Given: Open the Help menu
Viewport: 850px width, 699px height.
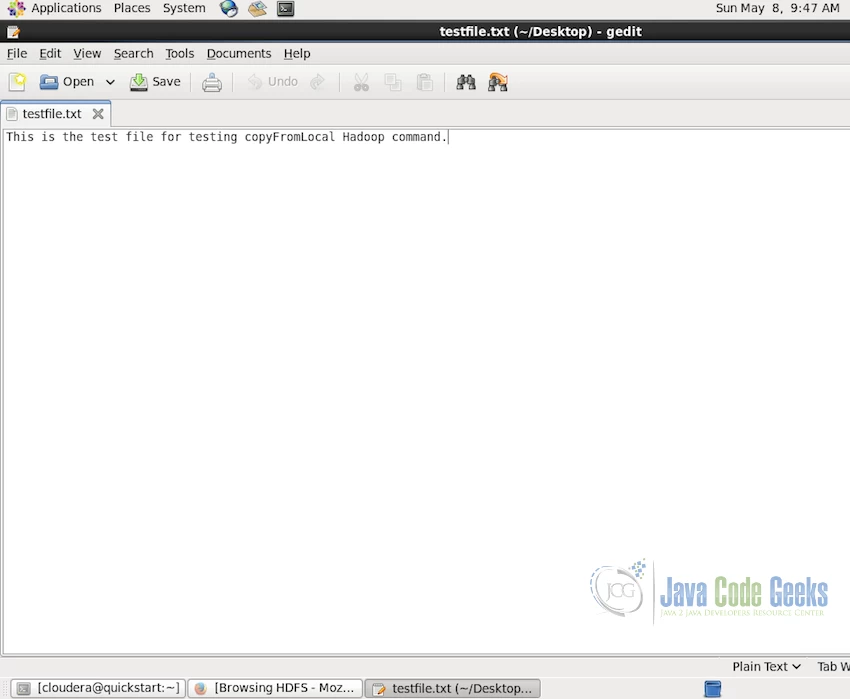Looking at the screenshot, I should (297, 54).
